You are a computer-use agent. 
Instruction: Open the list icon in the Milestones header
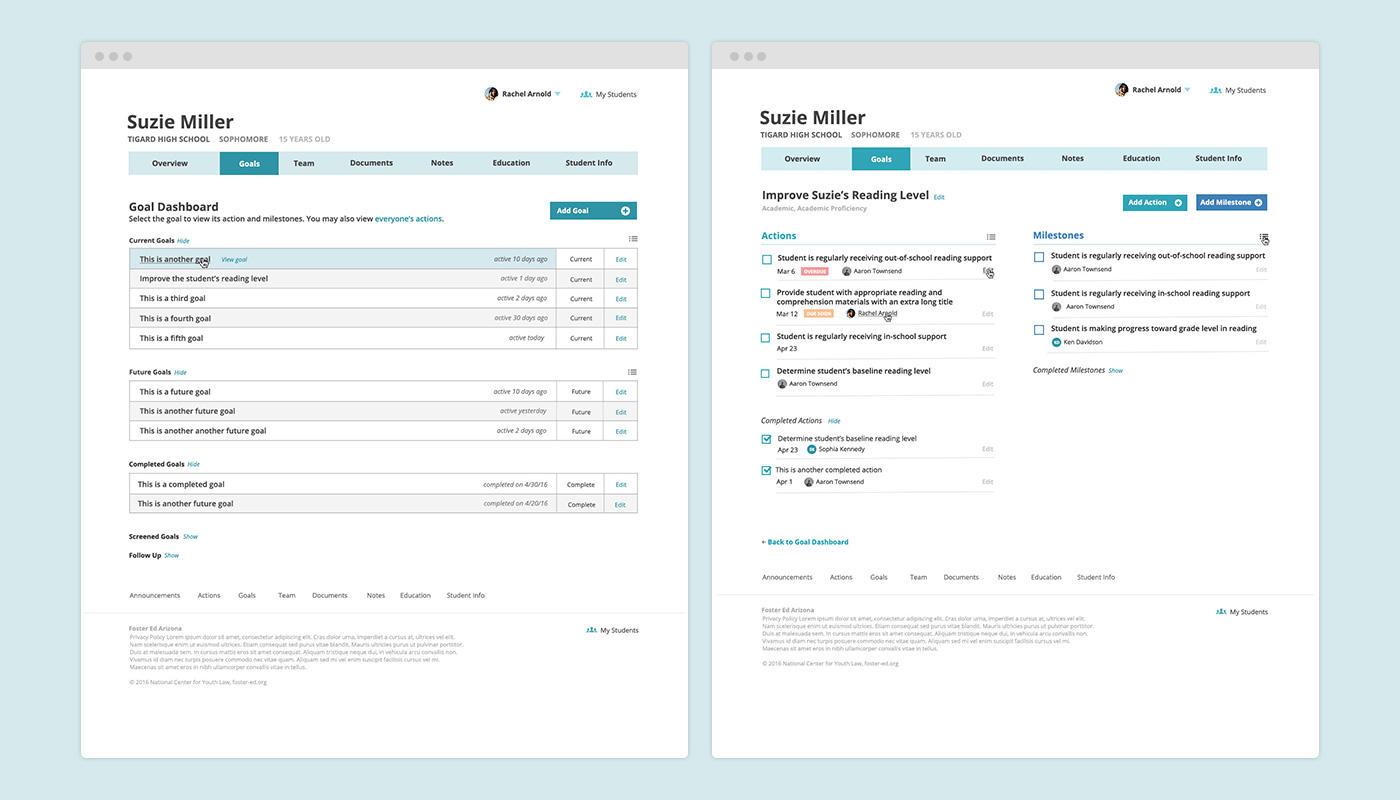tap(1264, 237)
